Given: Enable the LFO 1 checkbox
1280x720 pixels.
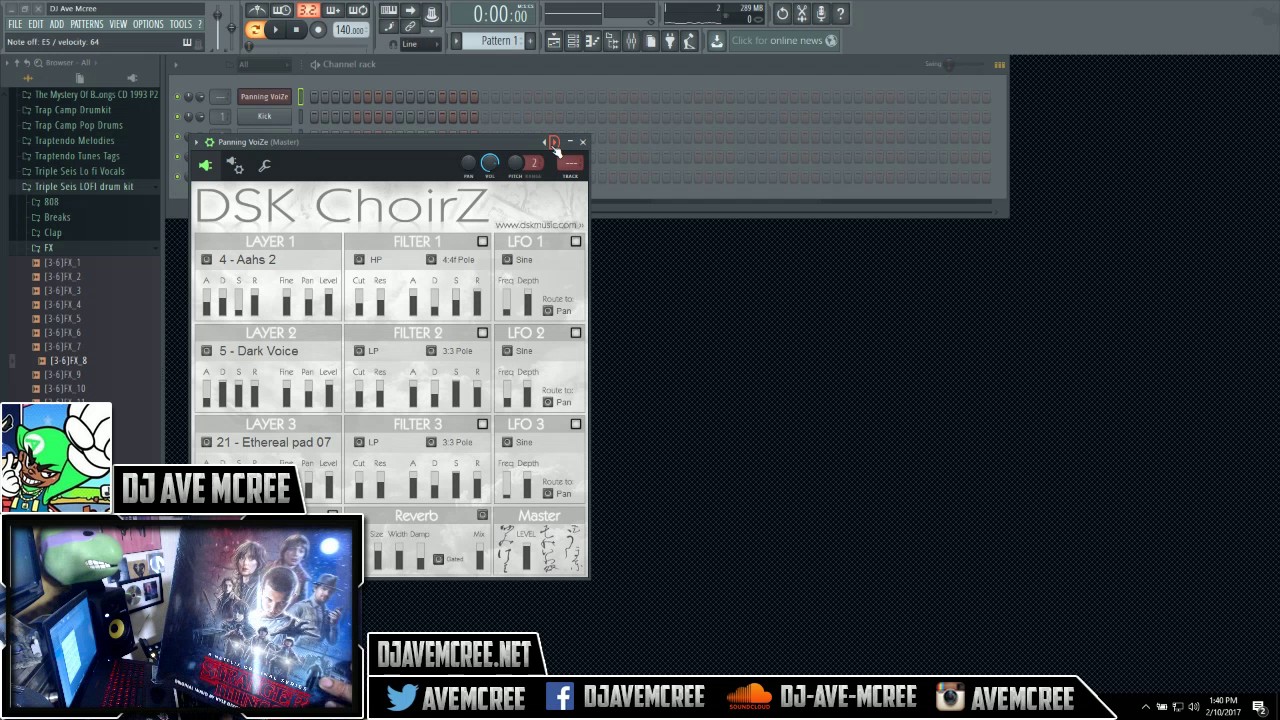Looking at the screenshot, I should click(576, 241).
